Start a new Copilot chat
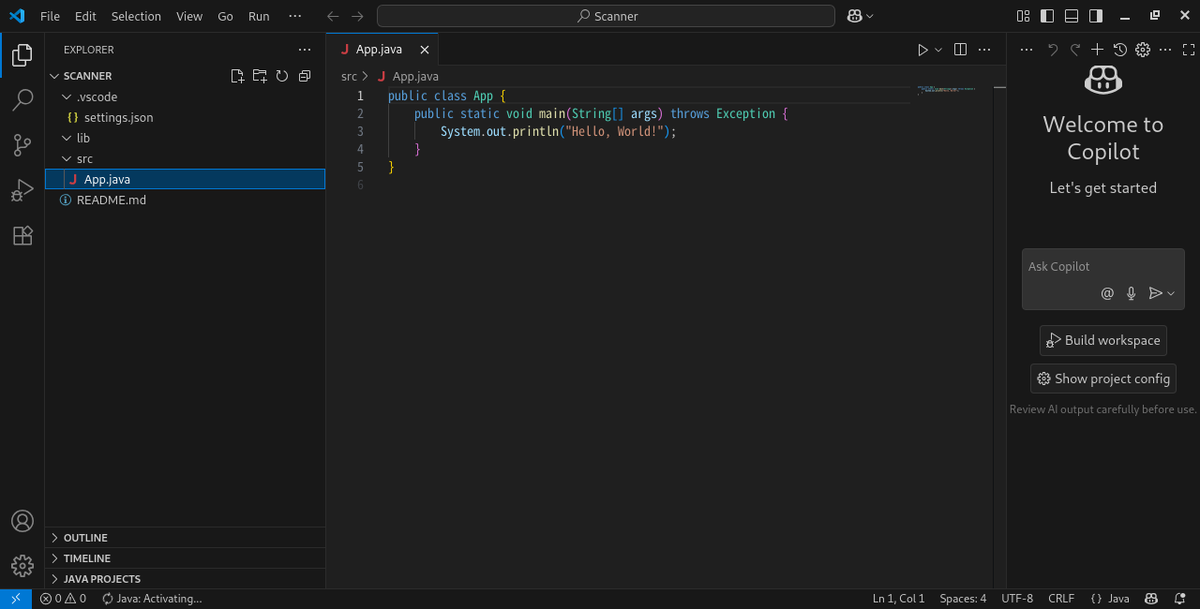 [x=1097, y=49]
